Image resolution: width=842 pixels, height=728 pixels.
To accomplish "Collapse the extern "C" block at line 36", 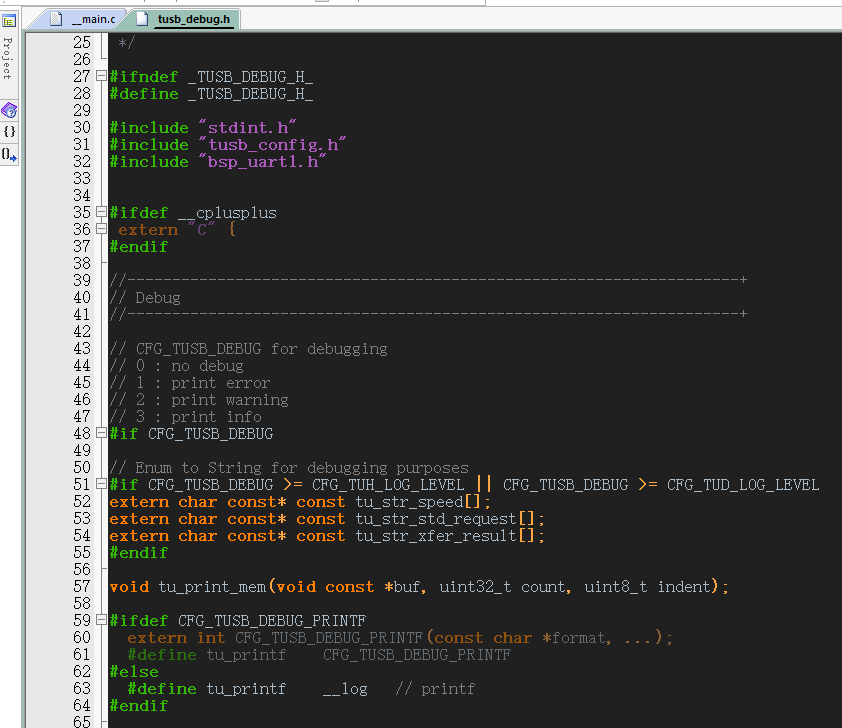I will pos(101,229).
